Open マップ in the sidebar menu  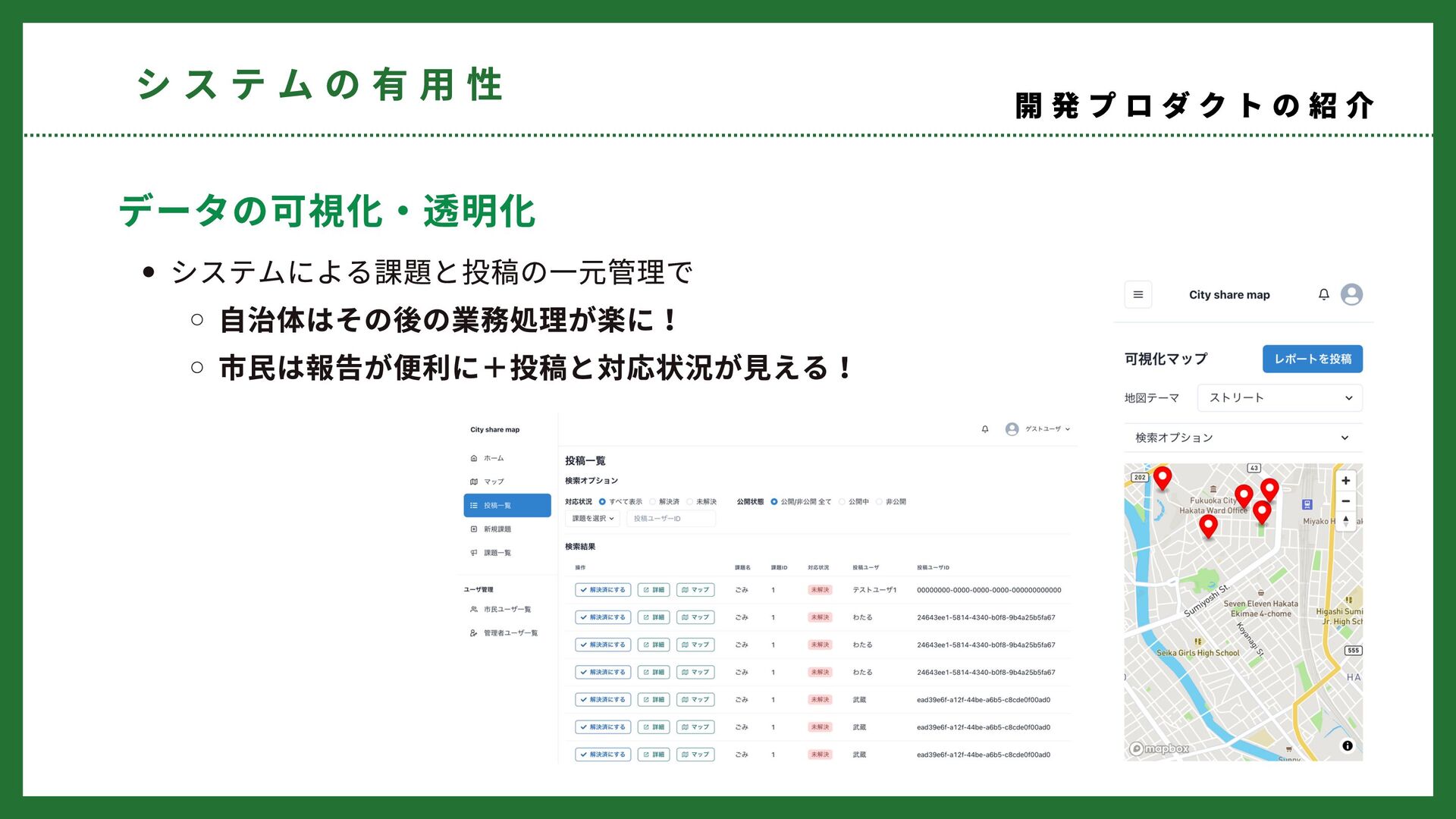click(x=493, y=482)
